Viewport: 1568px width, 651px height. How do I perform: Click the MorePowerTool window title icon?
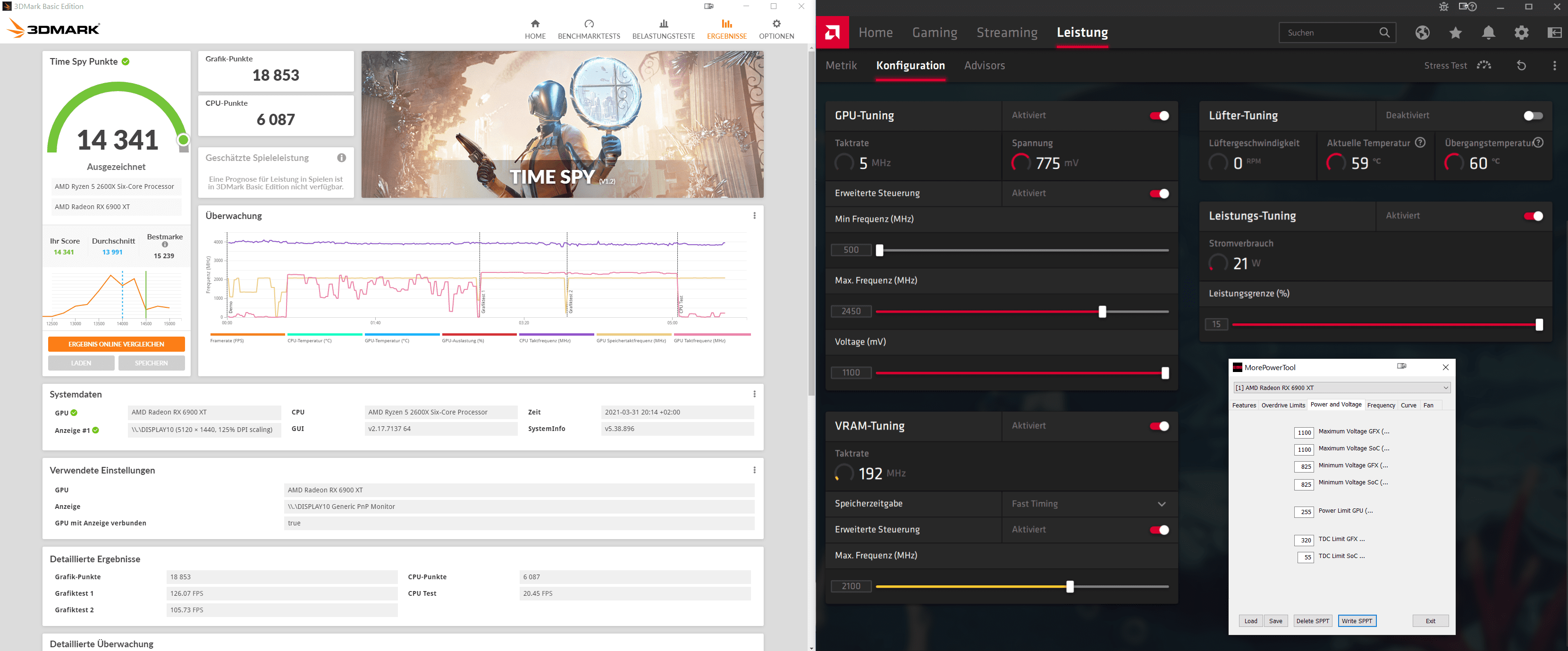pyautogui.click(x=1237, y=367)
